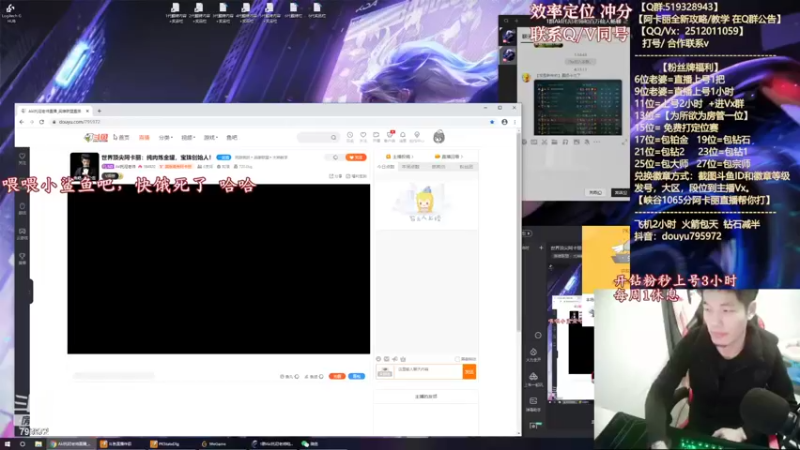Click the black video player area
The height and width of the screenshot is (450, 800).
218,269
